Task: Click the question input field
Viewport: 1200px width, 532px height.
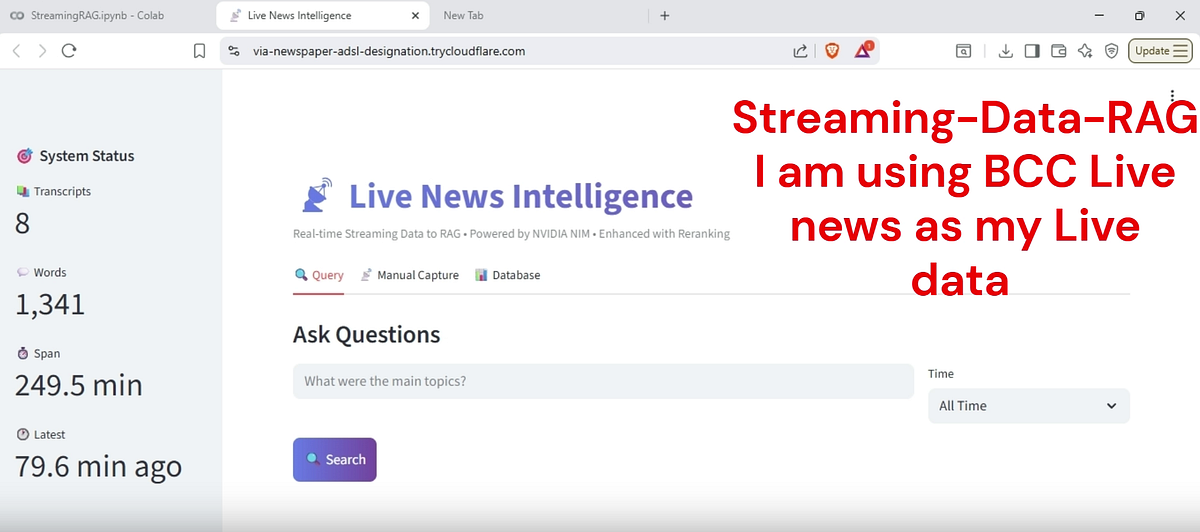Action: click(x=603, y=381)
